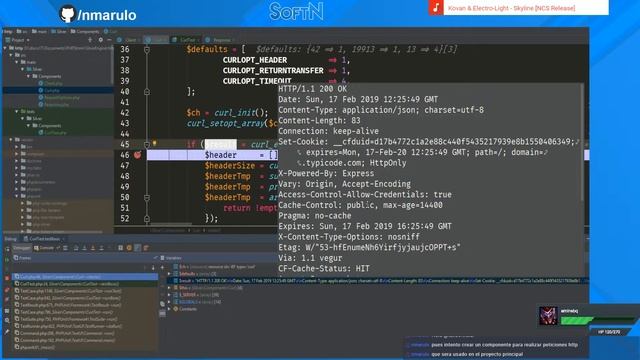
Task: Collapse the phpunit folder under vendor
Action: point(17,196)
